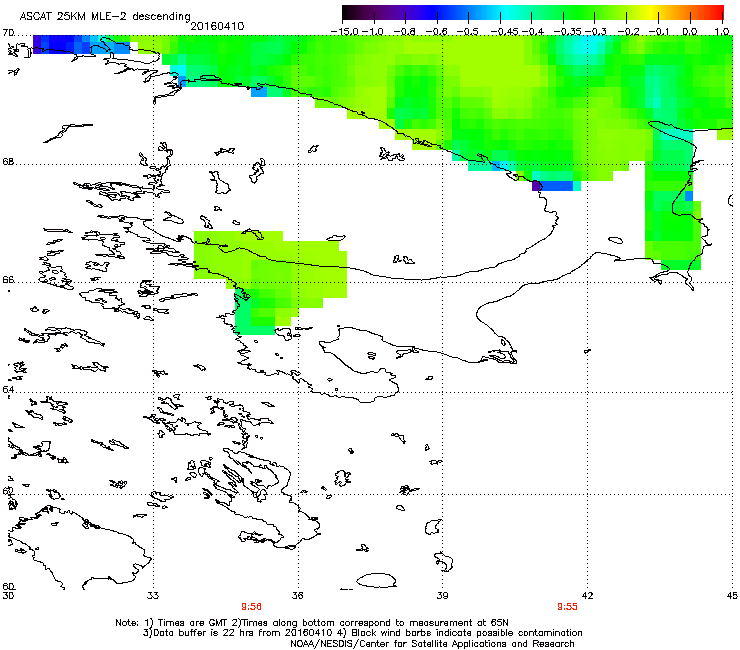Click the -0.35 color scale label
The height and width of the screenshot is (650, 740).
point(568,32)
